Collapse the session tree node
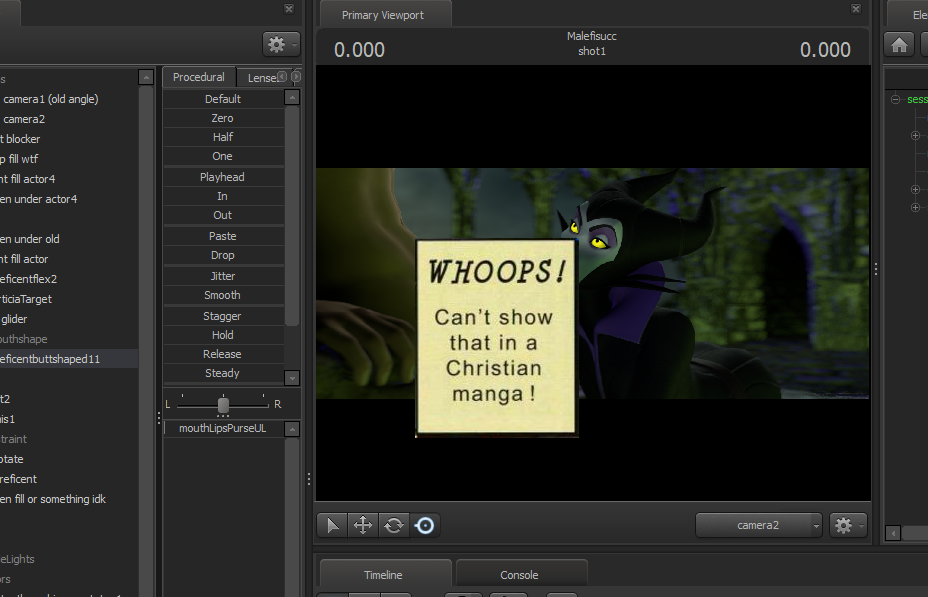The height and width of the screenshot is (597, 928). (895, 99)
